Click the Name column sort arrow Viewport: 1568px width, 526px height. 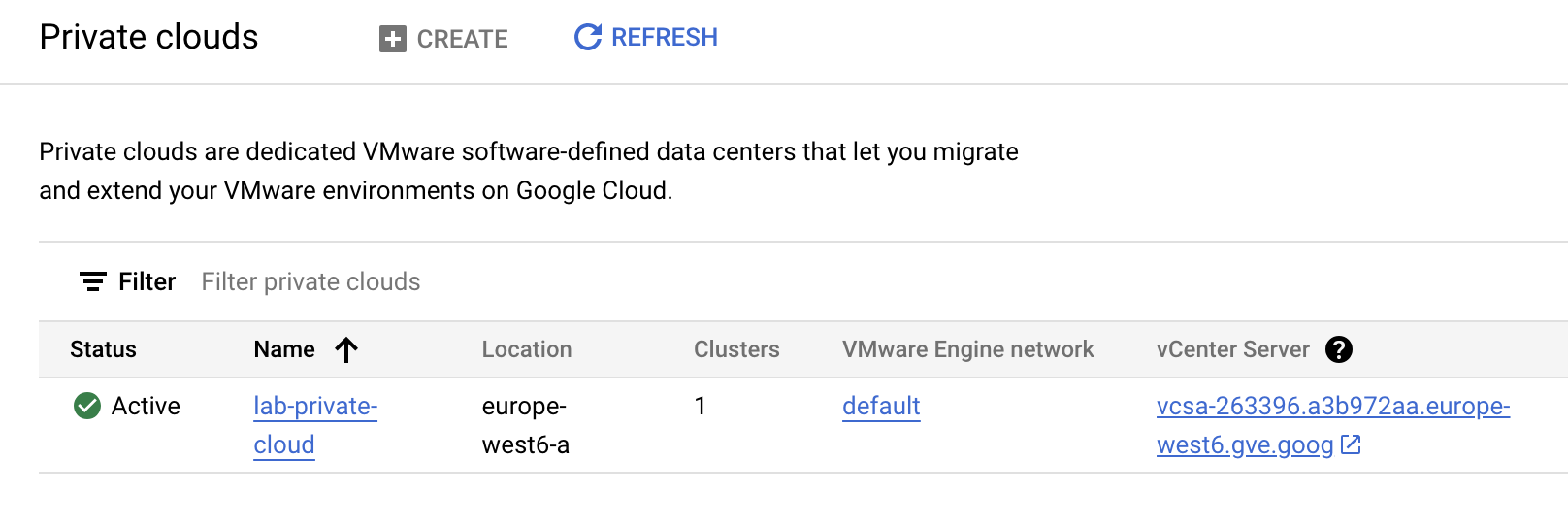[x=346, y=349]
